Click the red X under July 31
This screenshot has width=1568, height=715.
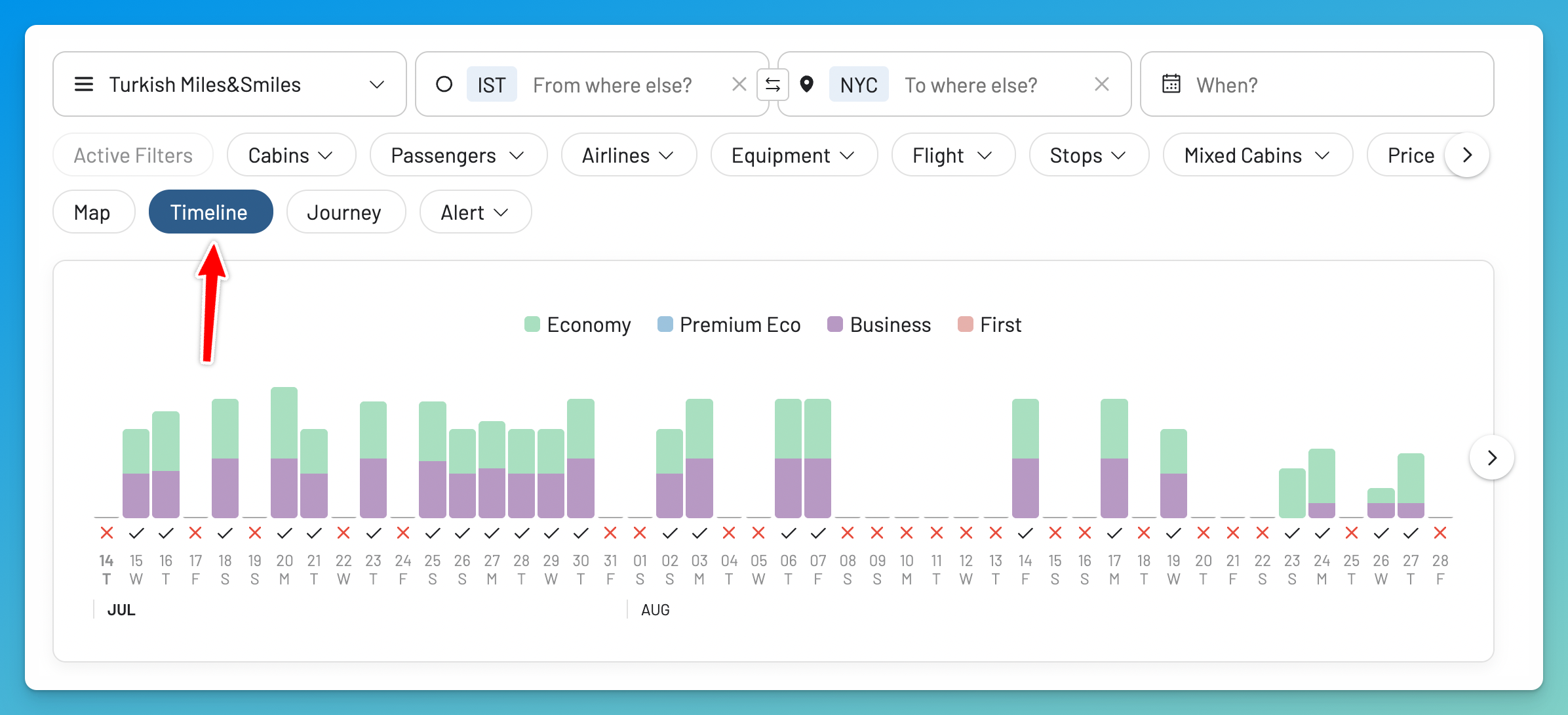pos(610,533)
